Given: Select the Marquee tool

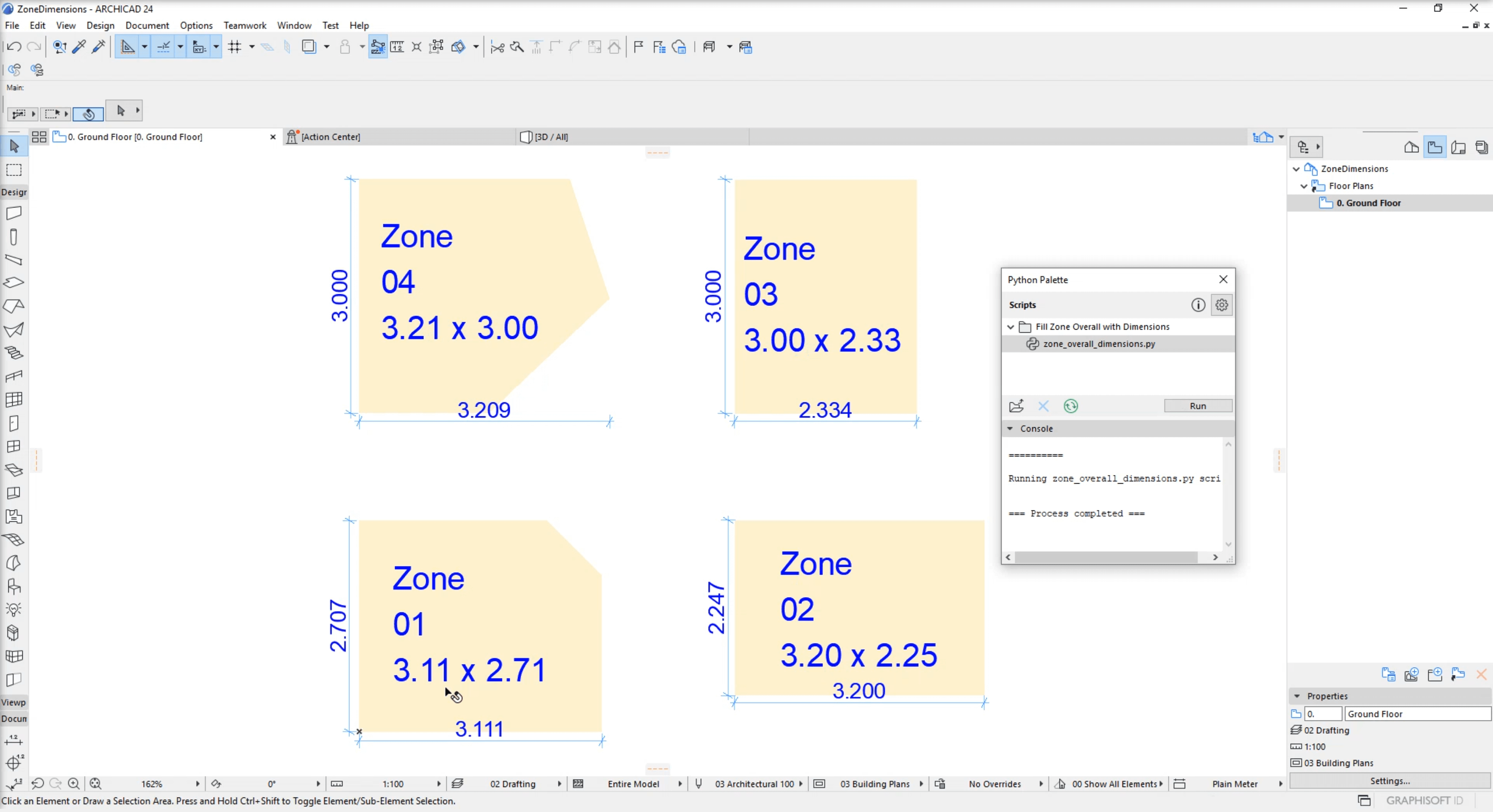Looking at the screenshot, I should pos(14,170).
